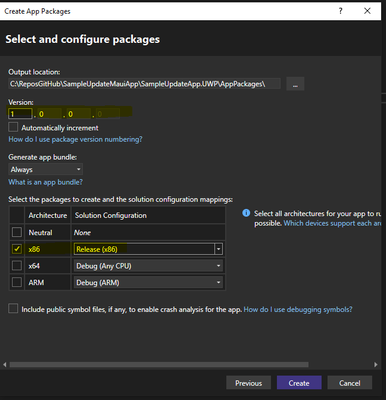
Task: Click the blue info icon
Action: click(246, 213)
